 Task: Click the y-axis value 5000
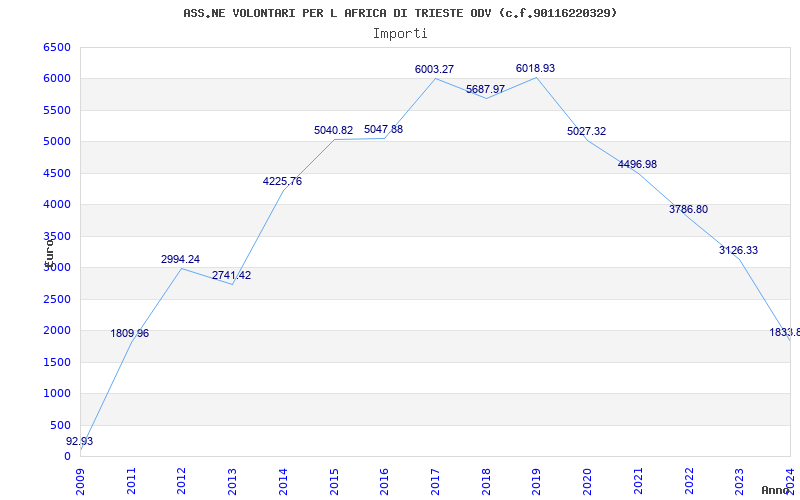coord(57,142)
